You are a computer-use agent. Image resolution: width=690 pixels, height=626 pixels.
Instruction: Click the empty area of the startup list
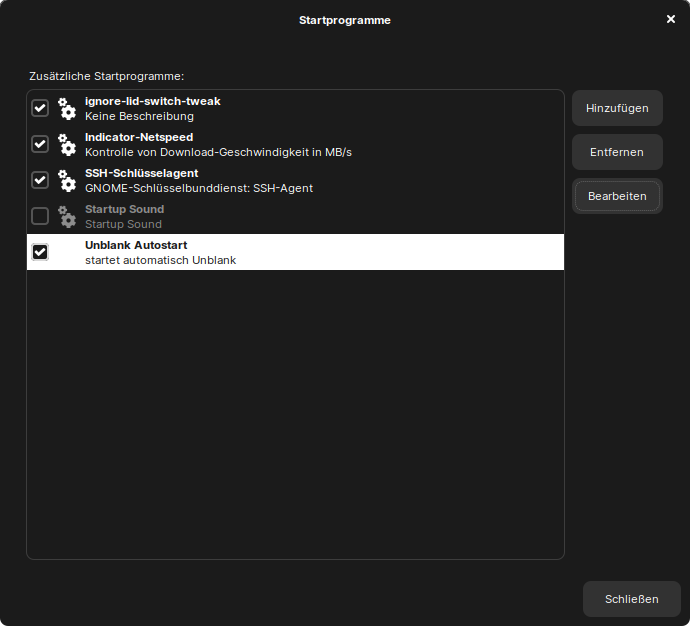[x=295, y=410]
